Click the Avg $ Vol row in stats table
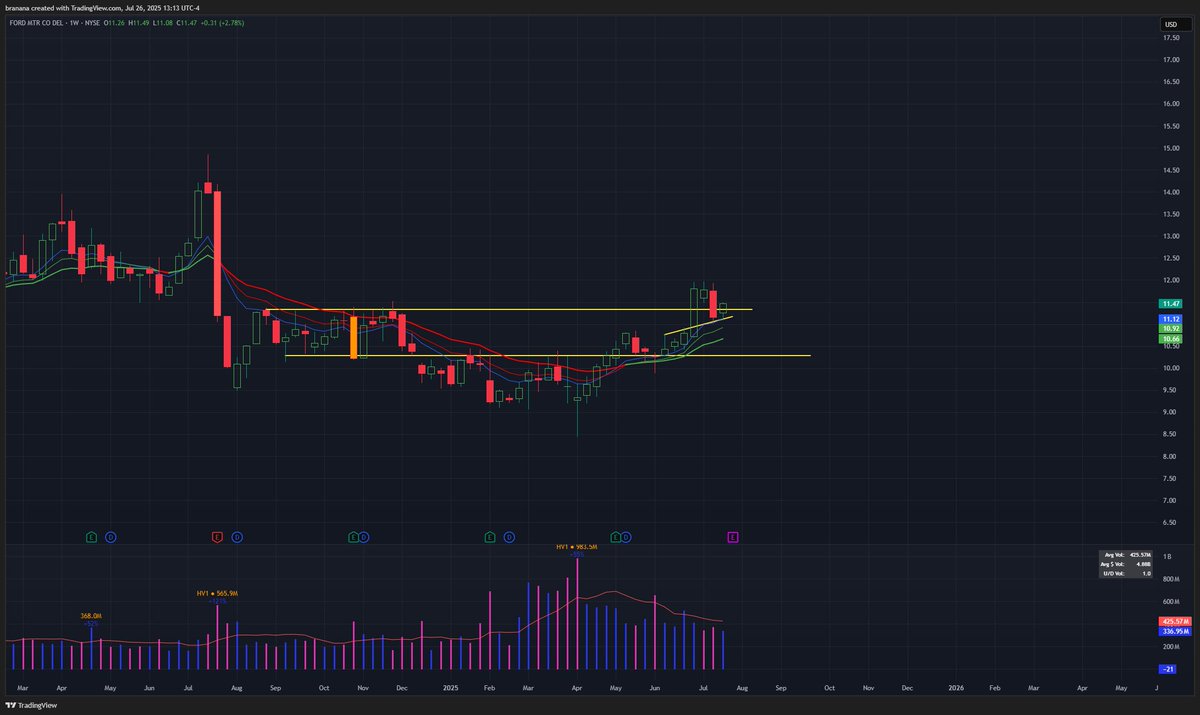Viewport: 1200px width, 715px height. tap(1125, 564)
